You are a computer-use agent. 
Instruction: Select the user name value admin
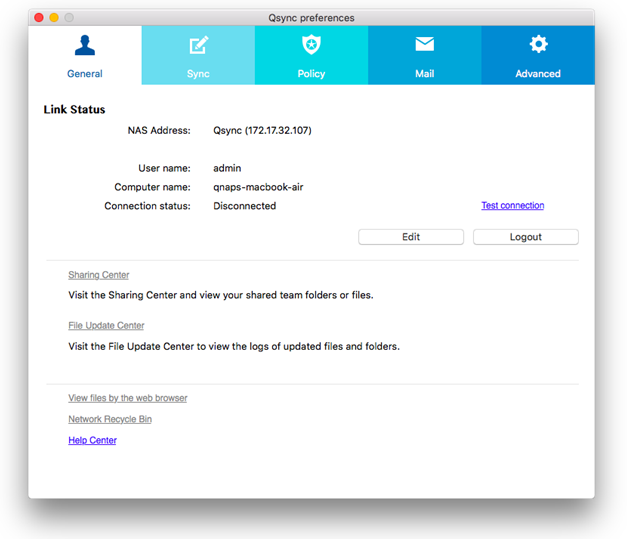coord(227,168)
